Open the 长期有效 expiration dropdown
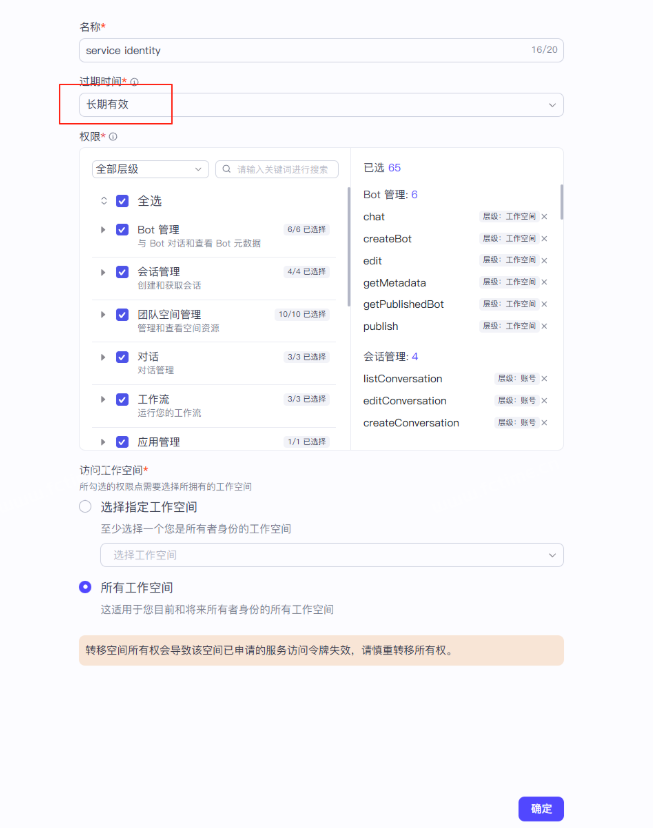Image resolution: width=653 pixels, height=828 pixels. pos(320,105)
